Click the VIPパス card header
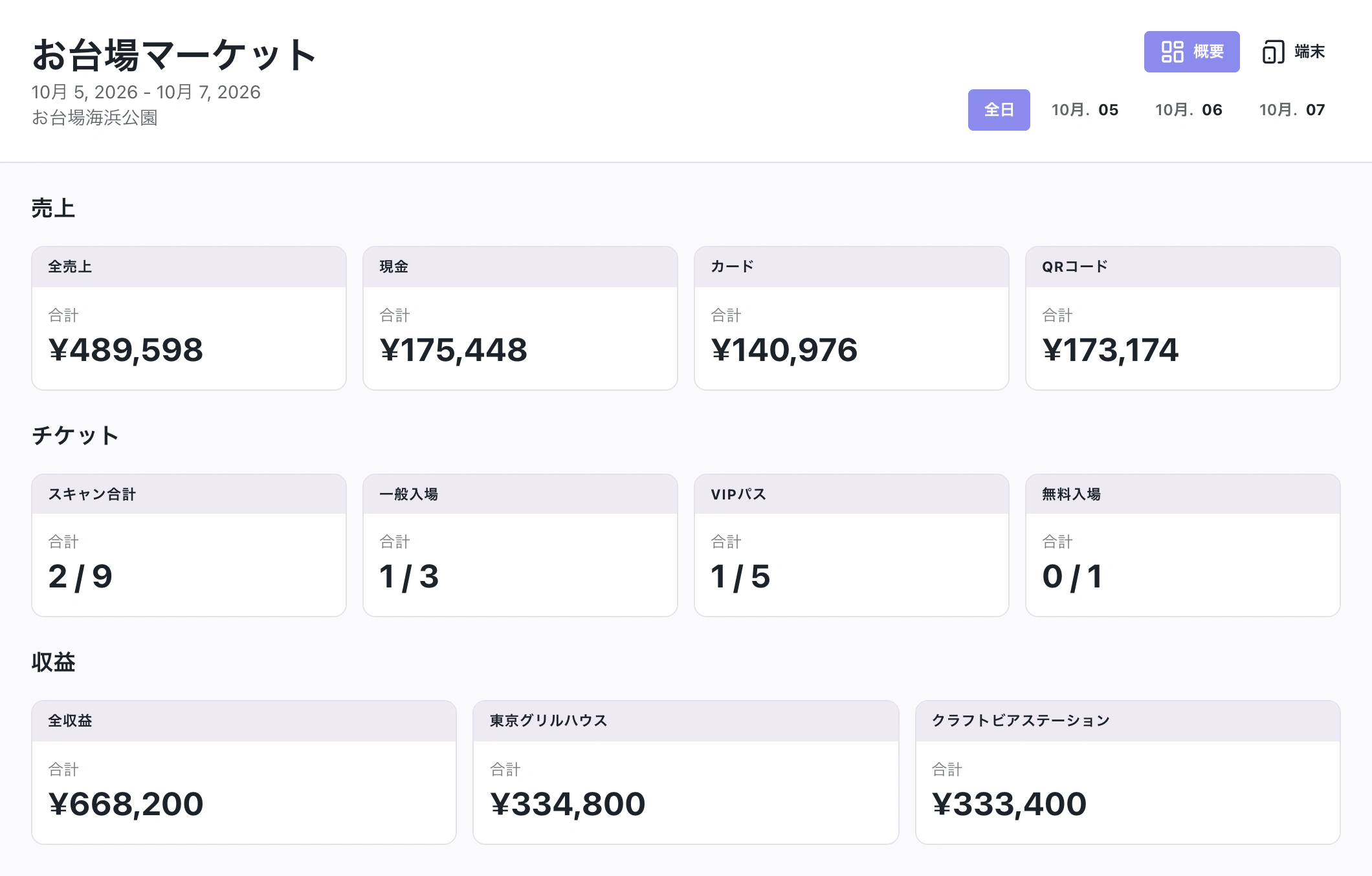 pyautogui.click(x=852, y=494)
